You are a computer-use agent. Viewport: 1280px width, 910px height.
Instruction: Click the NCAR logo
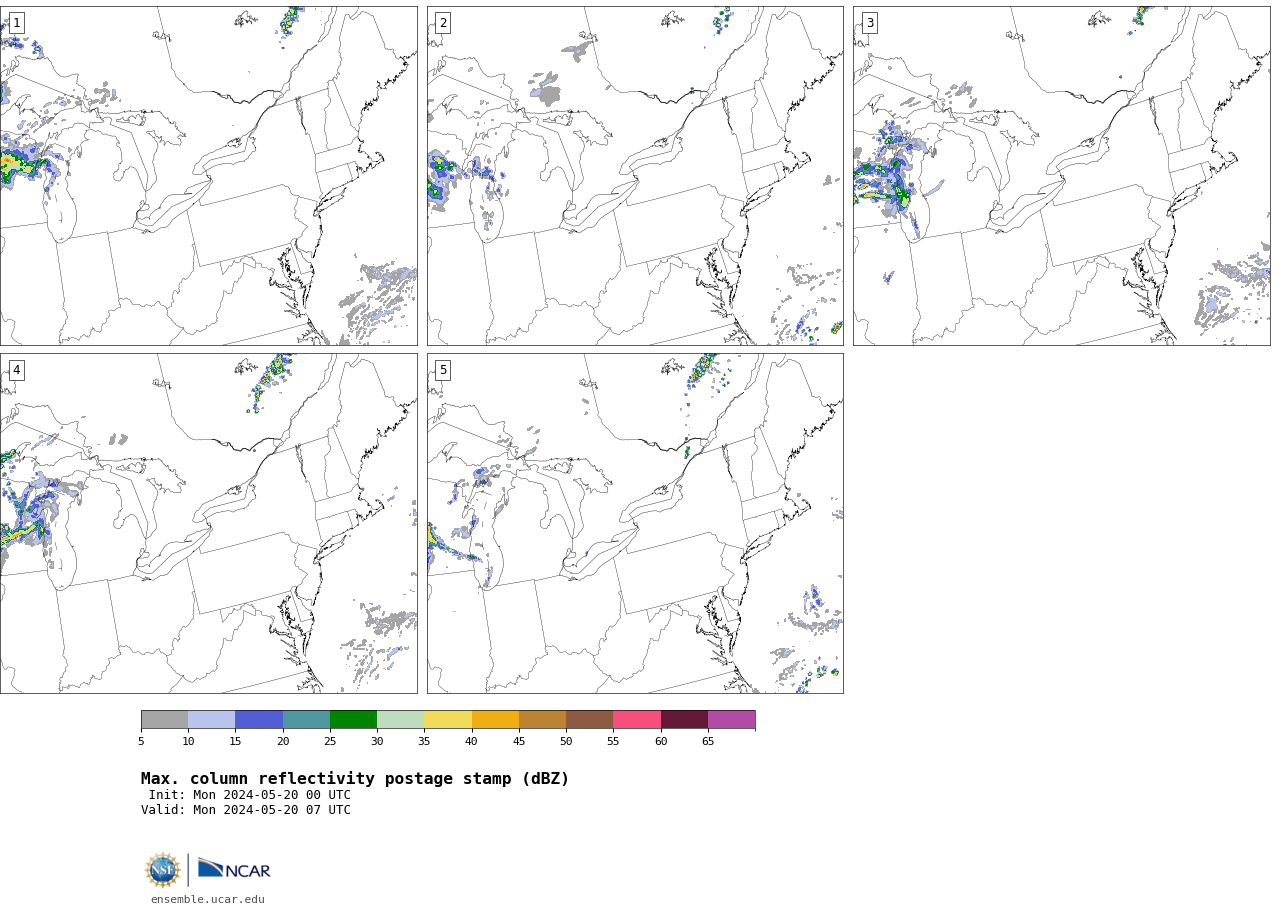[234, 869]
